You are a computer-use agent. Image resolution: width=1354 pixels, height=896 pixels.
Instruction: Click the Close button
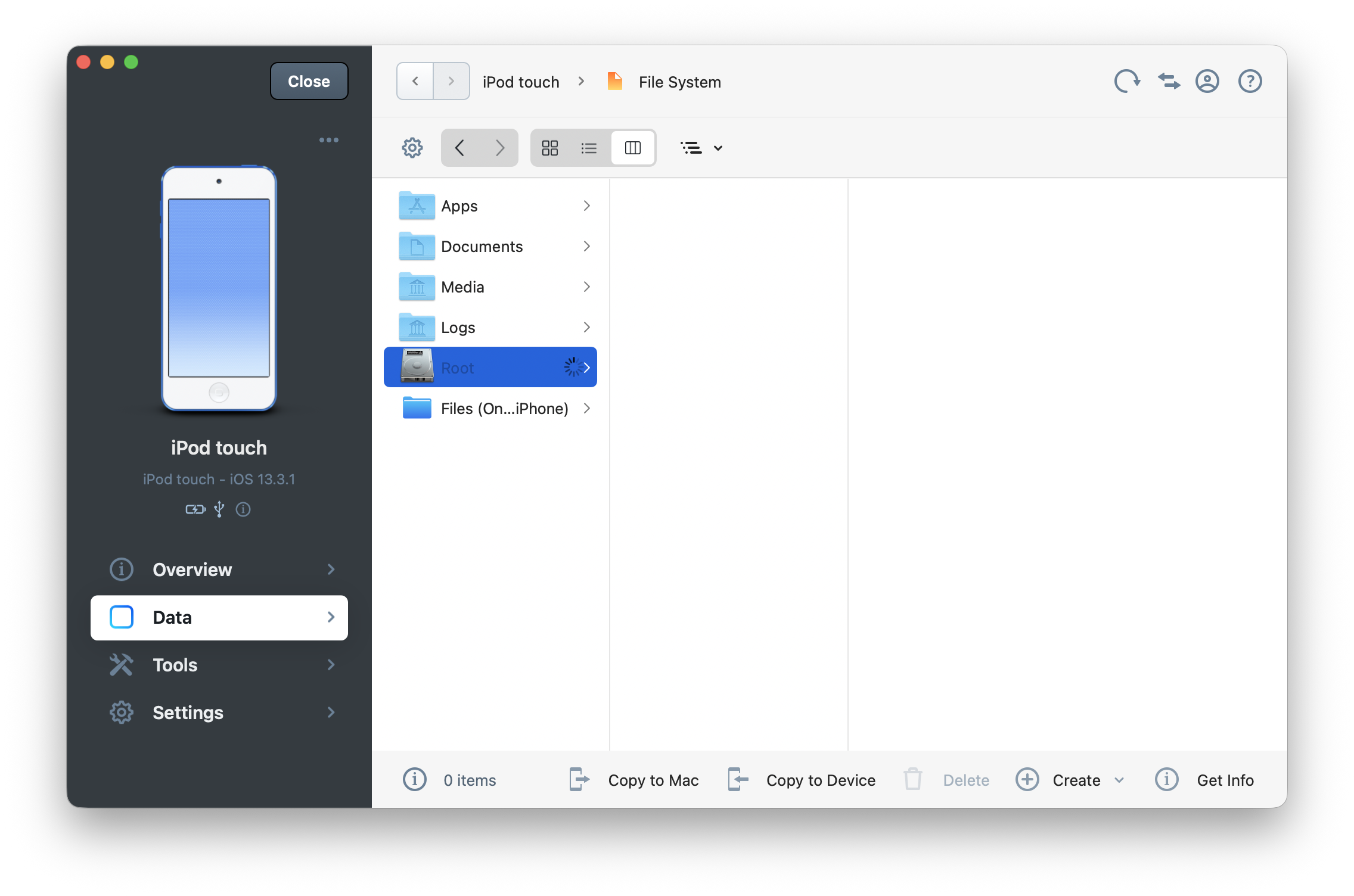tap(309, 82)
